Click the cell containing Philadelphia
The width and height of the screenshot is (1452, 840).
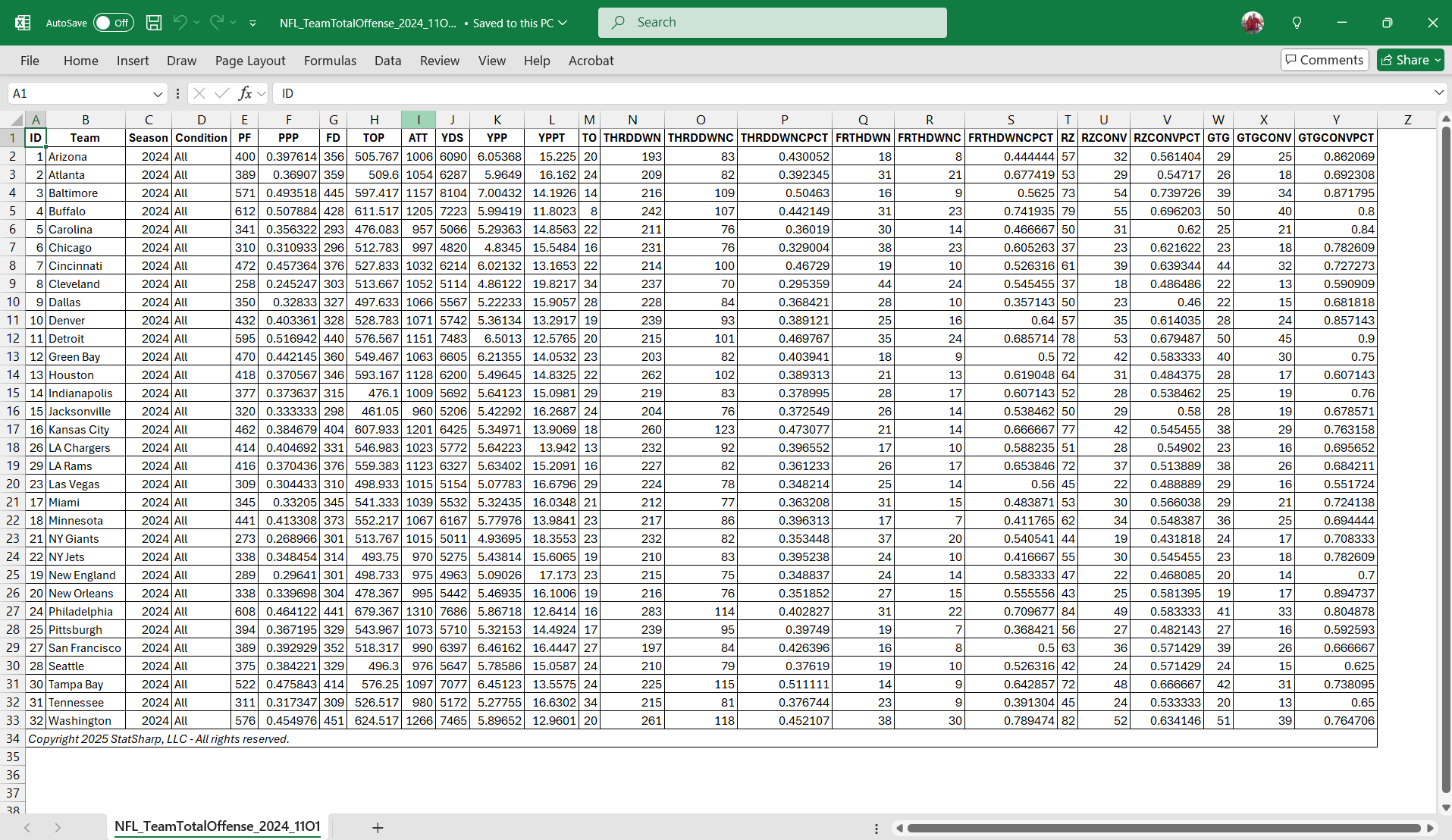[86, 611]
